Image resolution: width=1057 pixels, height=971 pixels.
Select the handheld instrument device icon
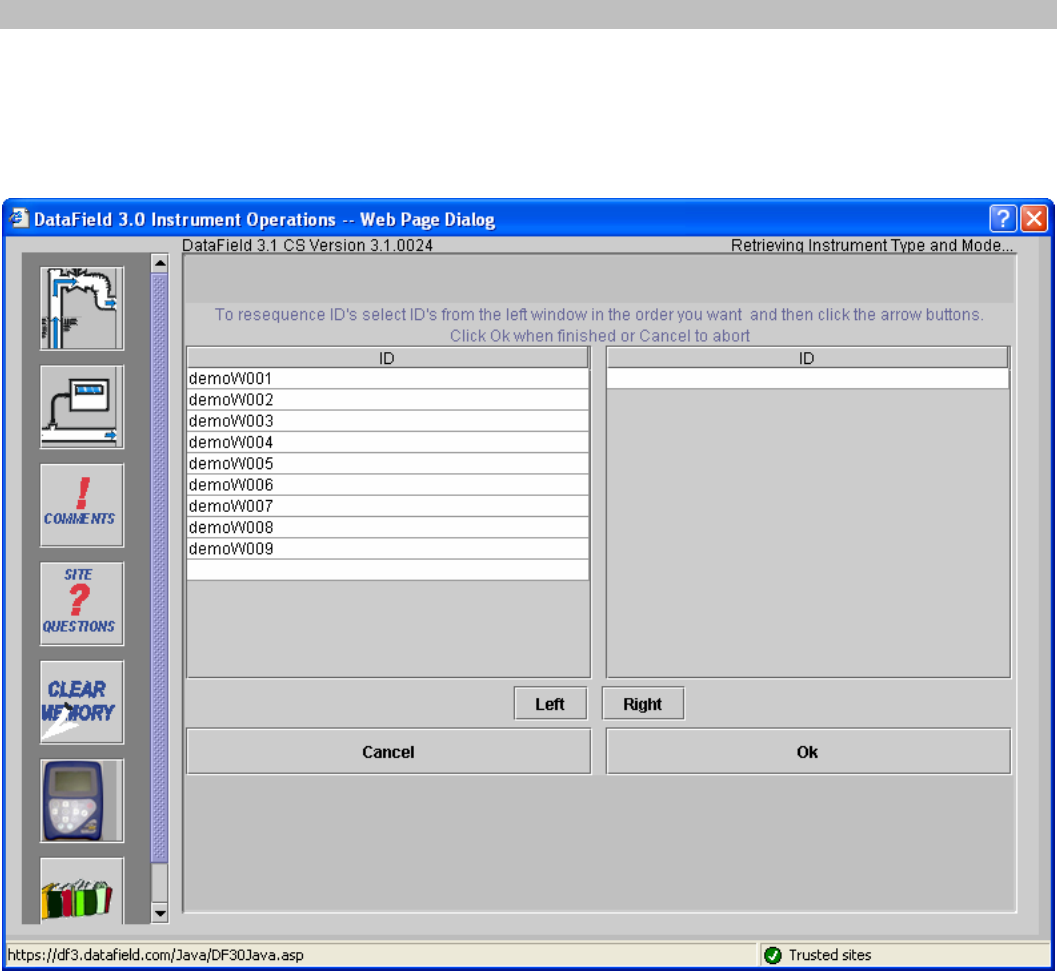(x=82, y=800)
